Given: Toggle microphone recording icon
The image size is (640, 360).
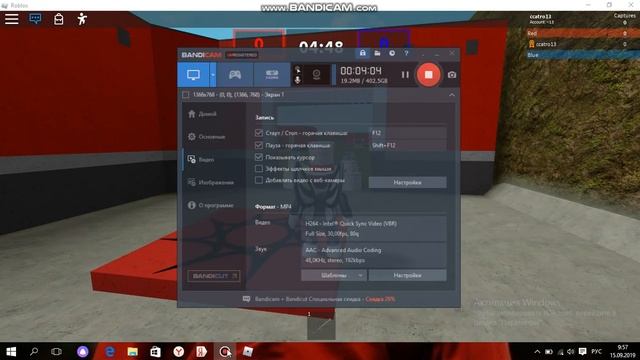Looking at the screenshot, I should (298, 80).
